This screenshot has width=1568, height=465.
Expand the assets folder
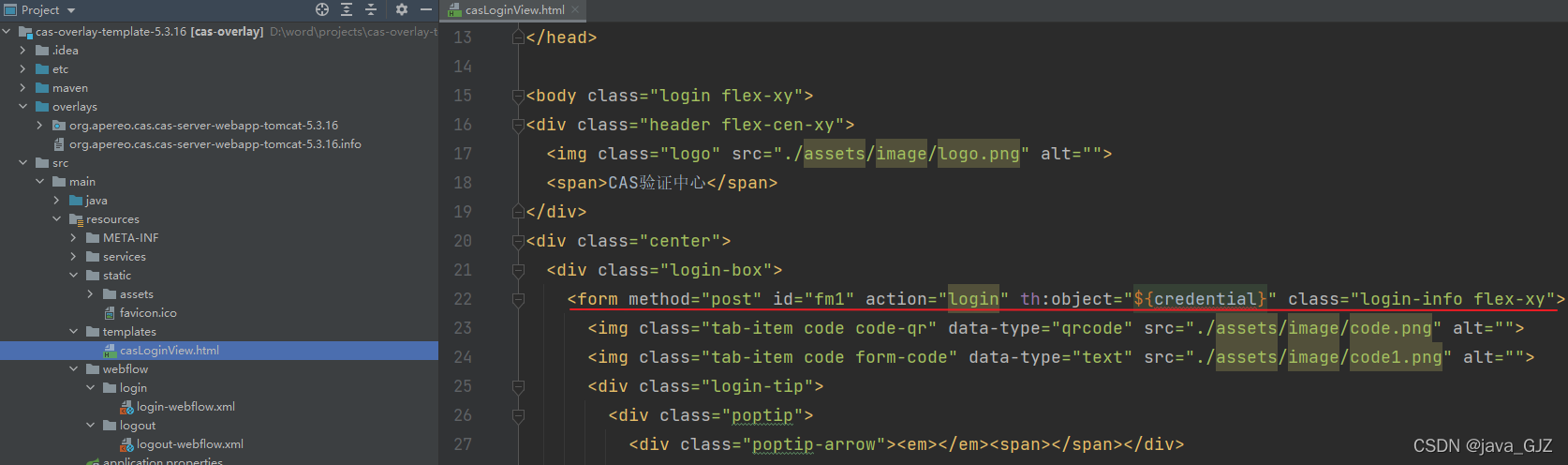pyautogui.click(x=91, y=294)
